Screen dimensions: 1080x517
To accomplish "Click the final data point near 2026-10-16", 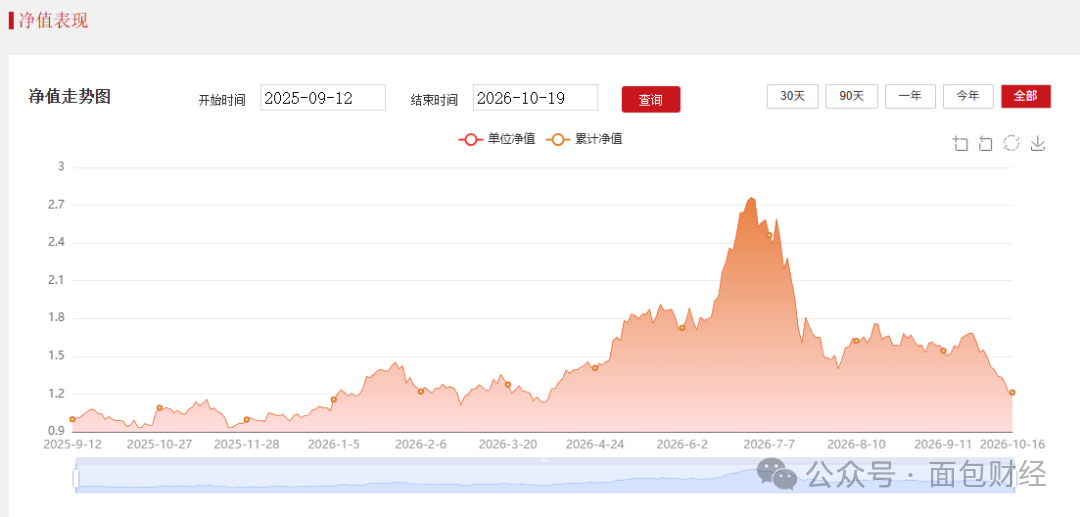I will (1012, 392).
